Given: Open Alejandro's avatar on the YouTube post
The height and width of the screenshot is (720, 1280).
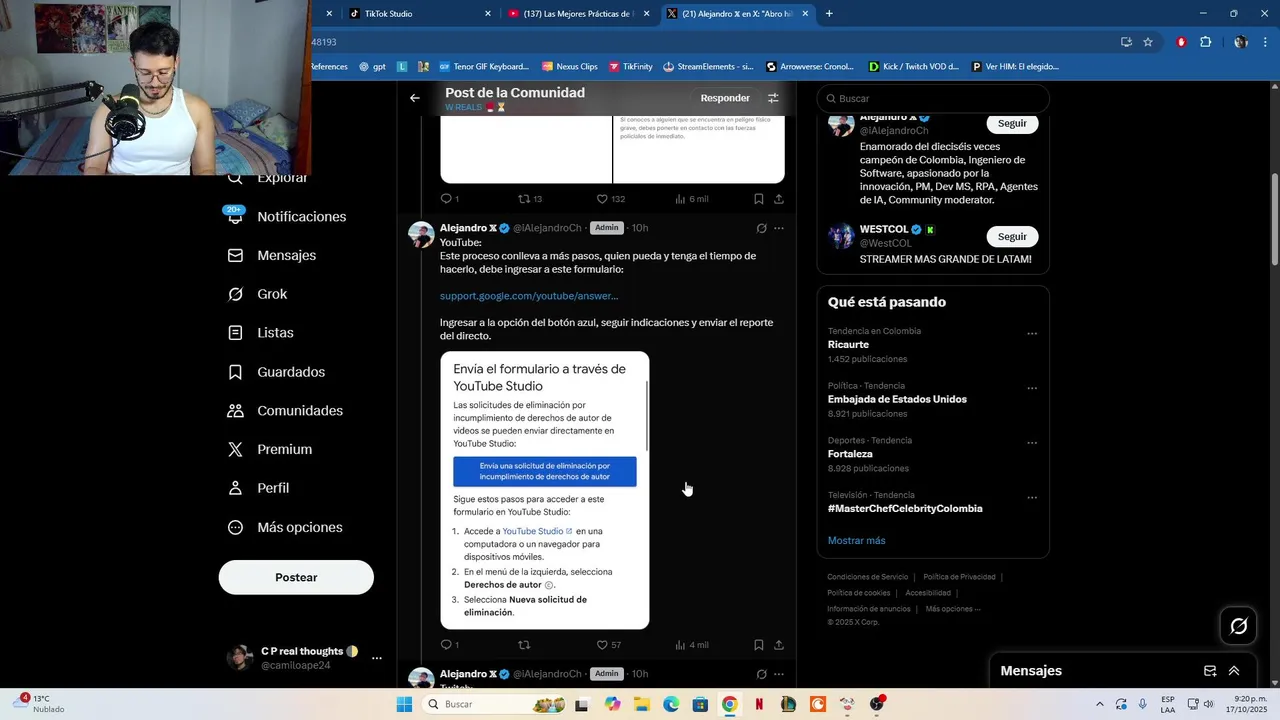Looking at the screenshot, I should [x=421, y=235].
